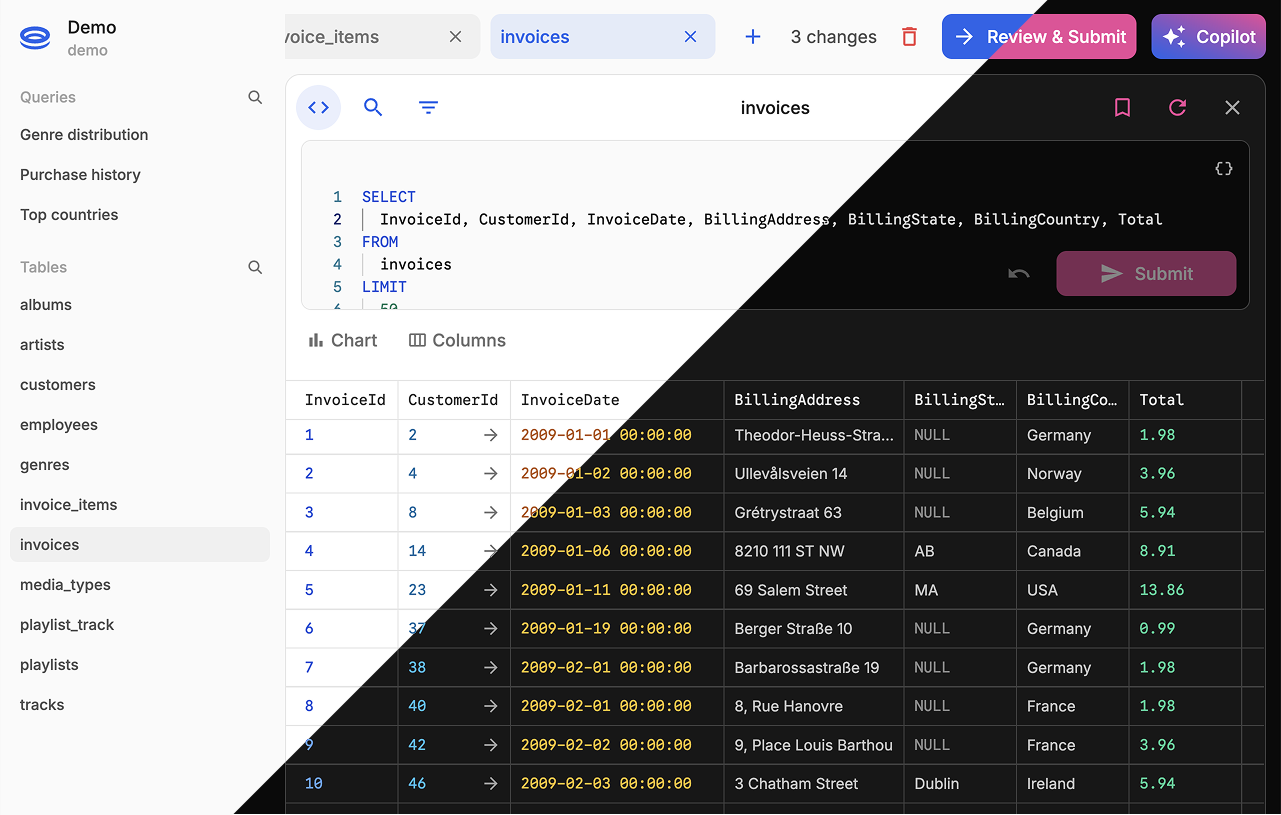The image size is (1281, 815).
Task: Search the Tables list
Action: coord(255,267)
